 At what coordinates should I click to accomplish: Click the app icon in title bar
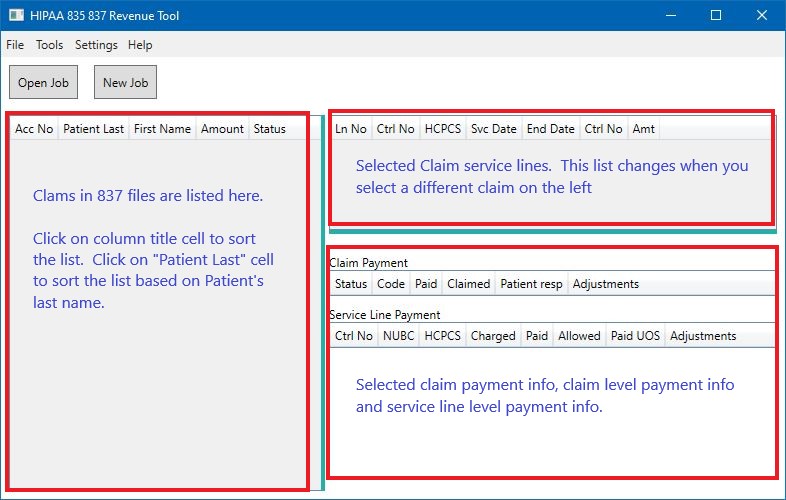coord(16,15)
